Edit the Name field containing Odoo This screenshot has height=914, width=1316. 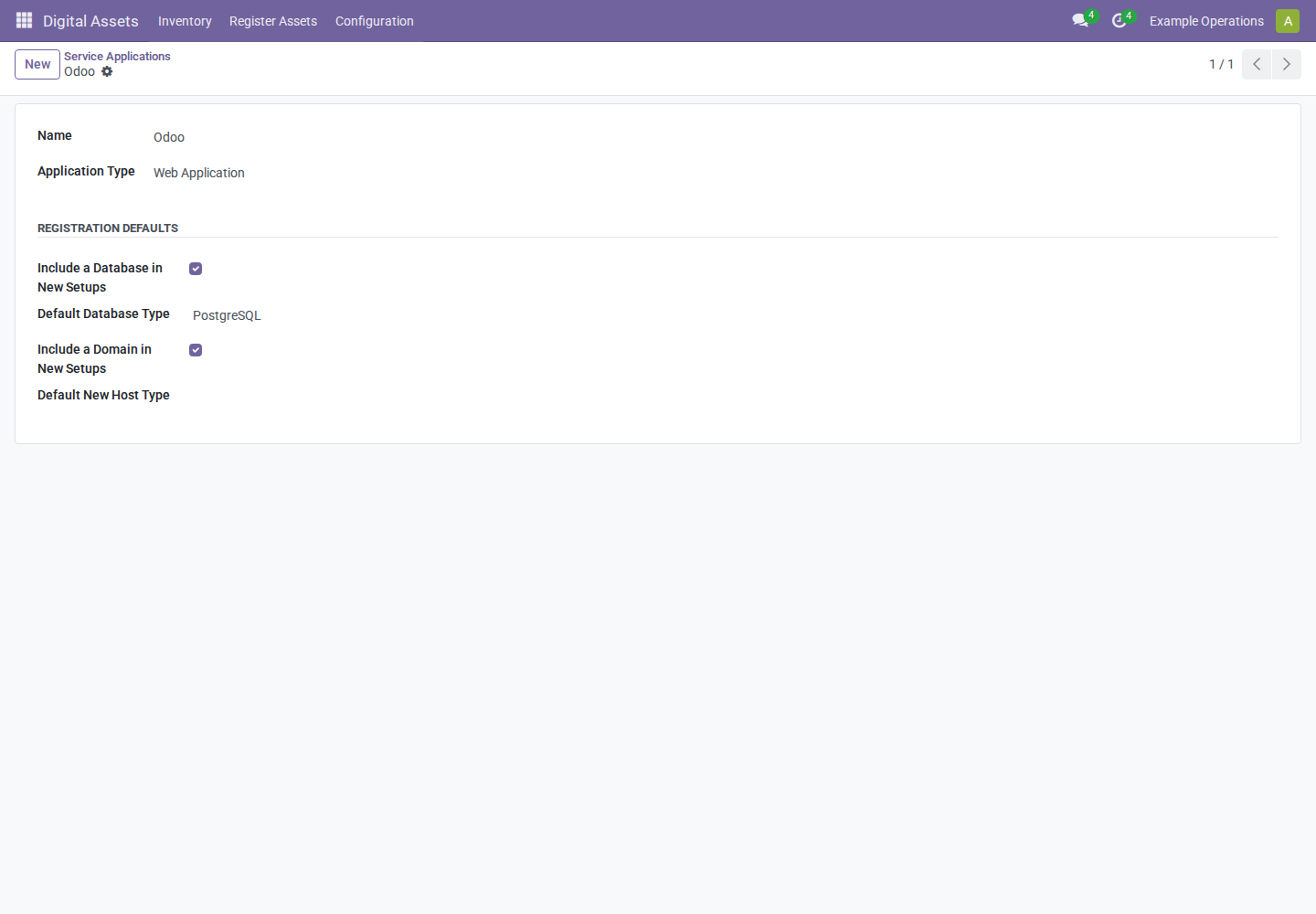[x=396, y=137]
